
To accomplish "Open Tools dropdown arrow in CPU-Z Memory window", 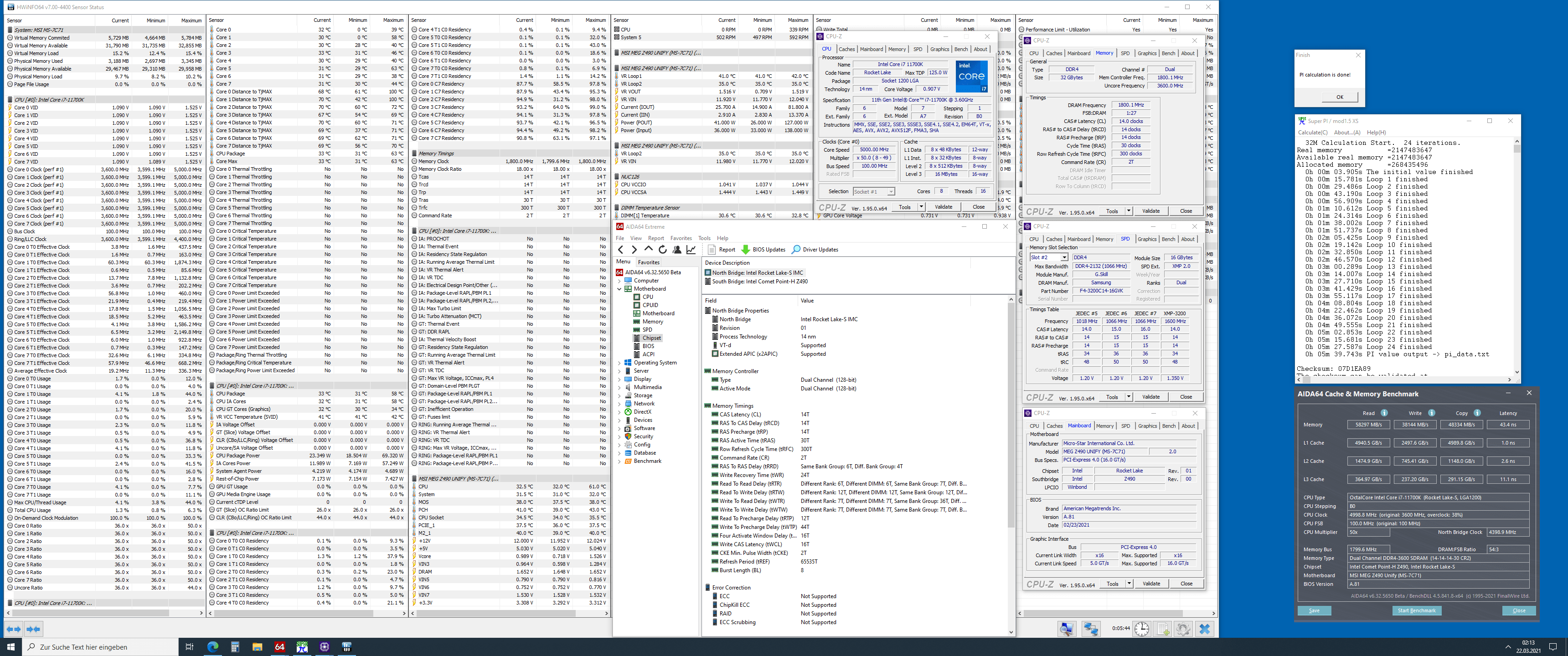I will click(x=1128, y=211).
